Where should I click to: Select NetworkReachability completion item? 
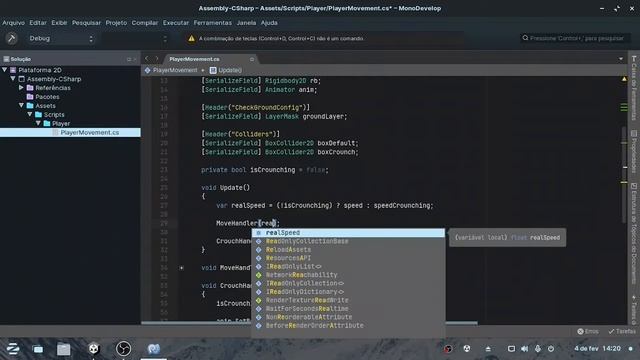tap(348, 275)
